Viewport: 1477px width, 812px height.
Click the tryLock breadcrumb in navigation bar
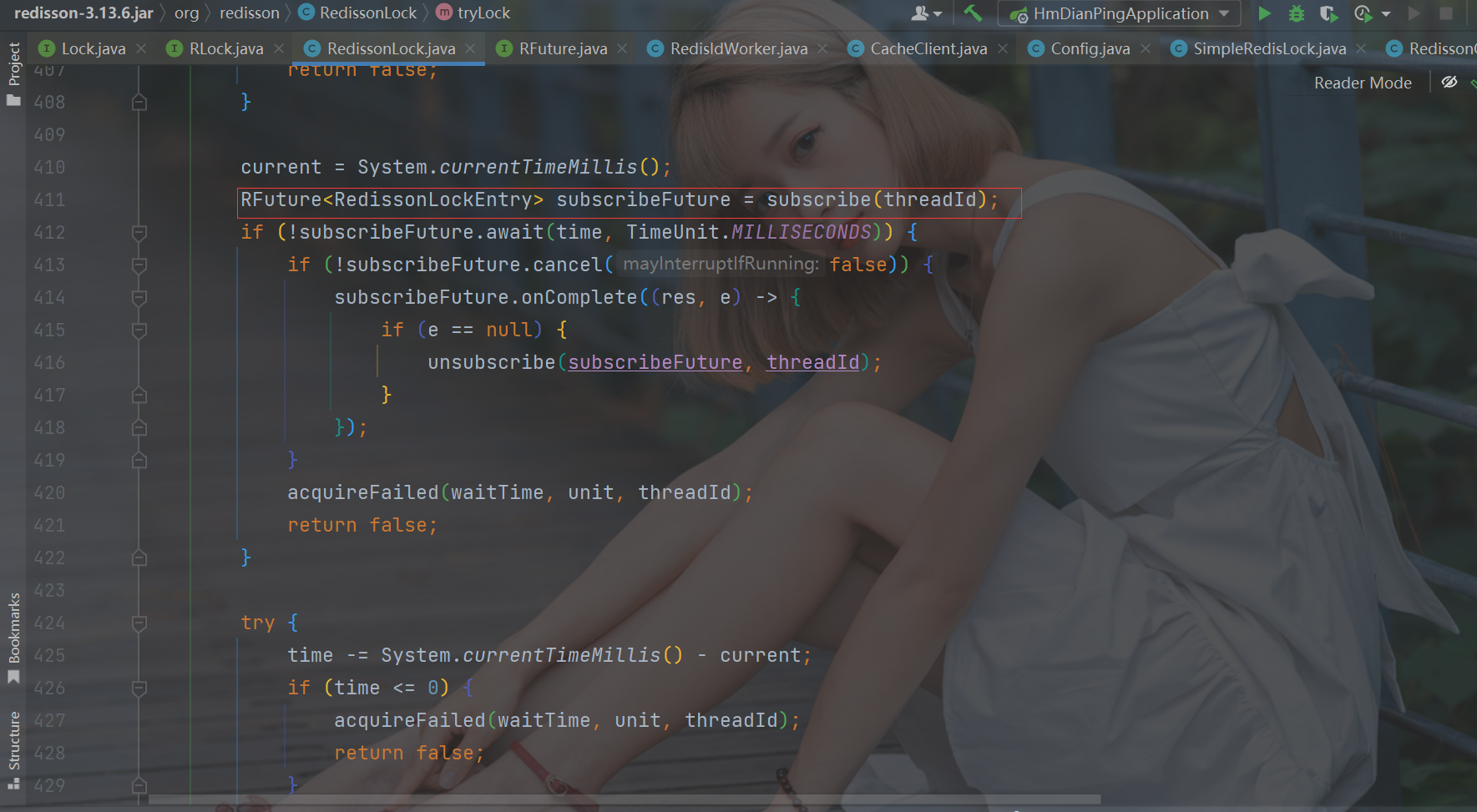[x=483, y=13]
